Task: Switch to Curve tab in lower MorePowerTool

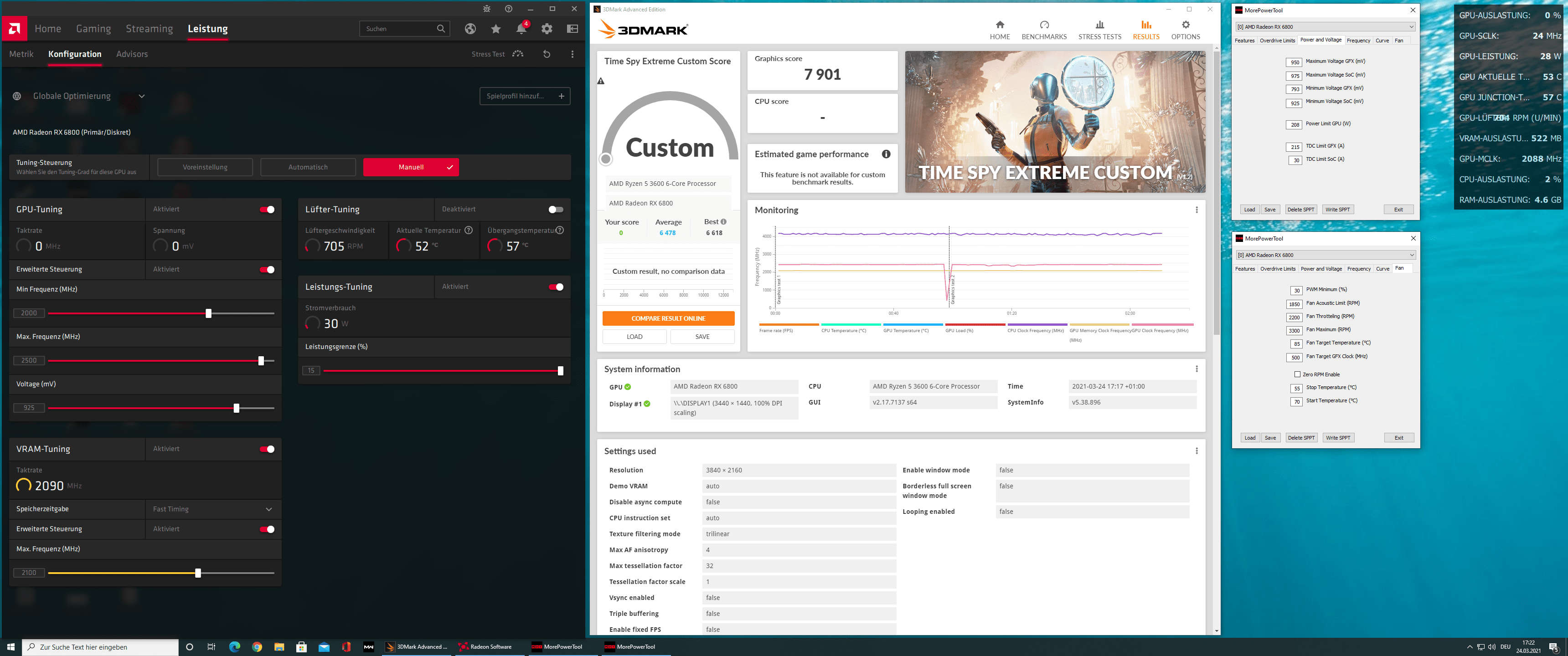Action: pos(1382,269)
